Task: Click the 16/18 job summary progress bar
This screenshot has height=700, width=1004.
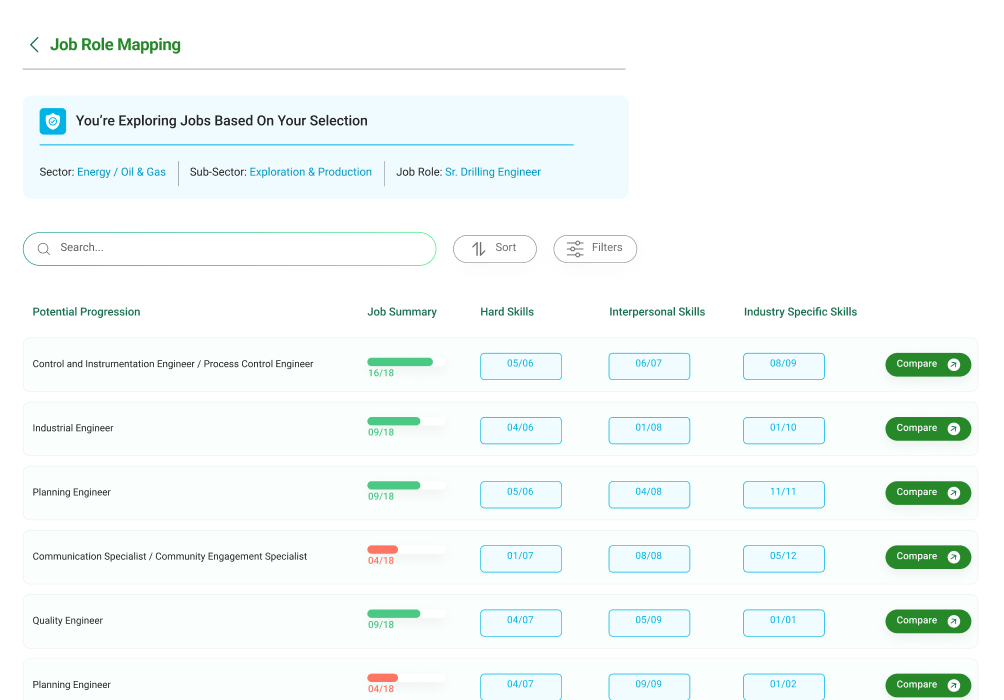Action: tap(400, 362)
